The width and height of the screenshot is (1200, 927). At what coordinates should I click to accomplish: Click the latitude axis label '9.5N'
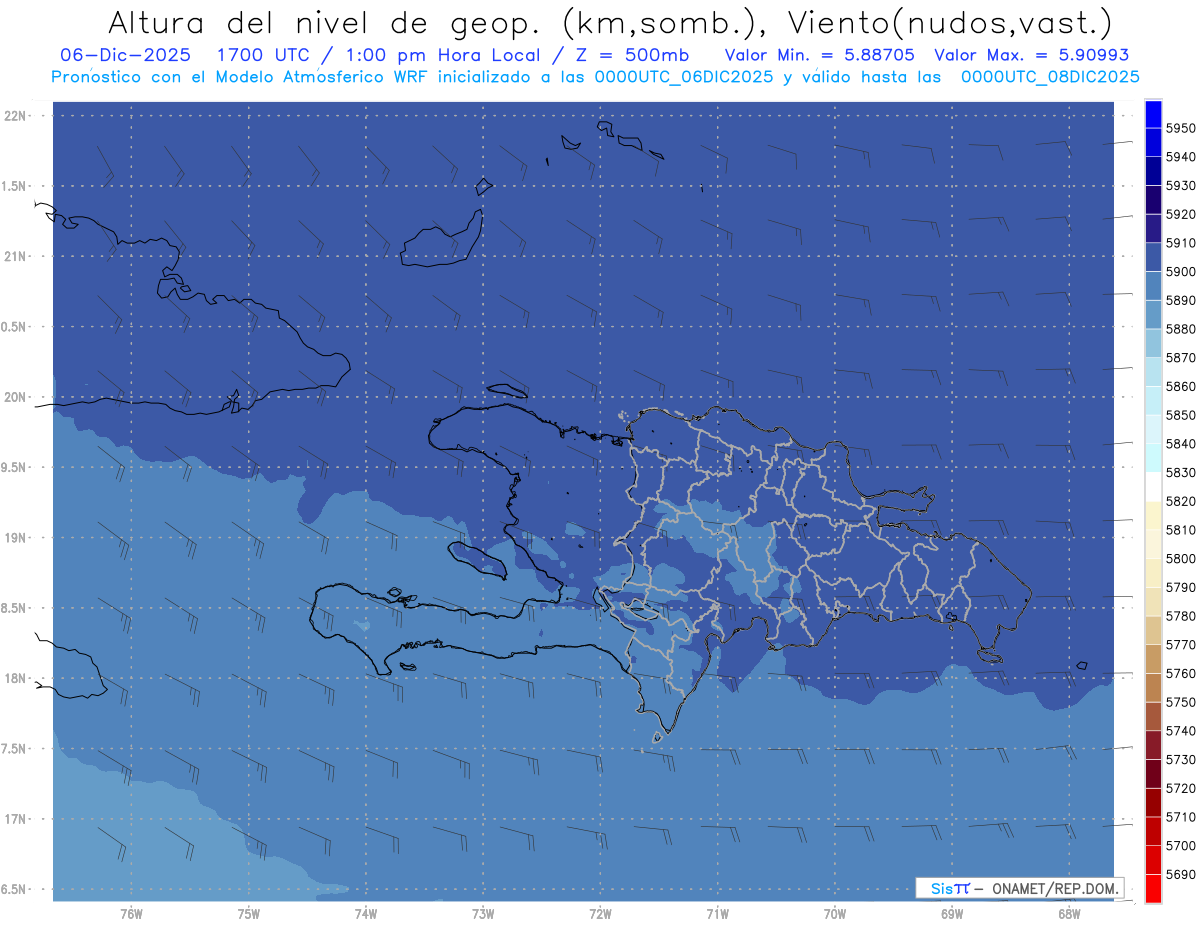click(14, 468)
